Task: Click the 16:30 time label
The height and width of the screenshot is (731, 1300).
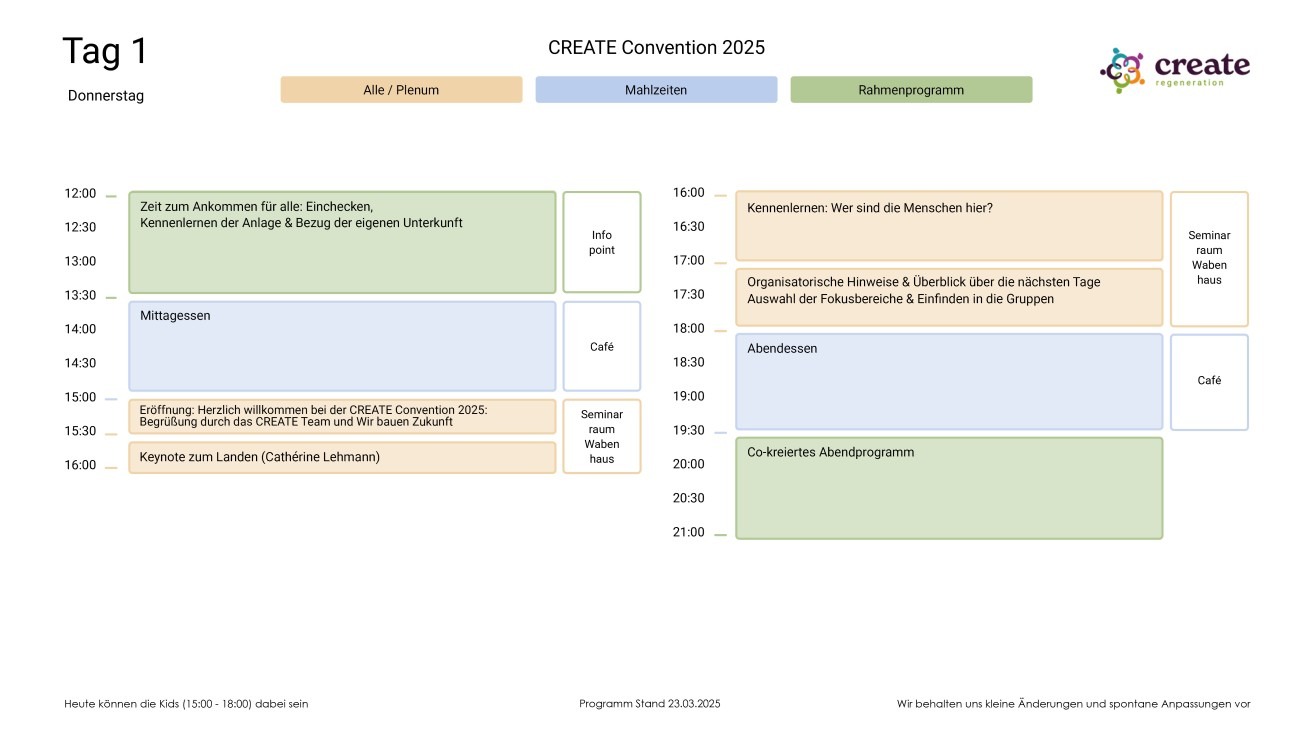Action: (688, 226)
